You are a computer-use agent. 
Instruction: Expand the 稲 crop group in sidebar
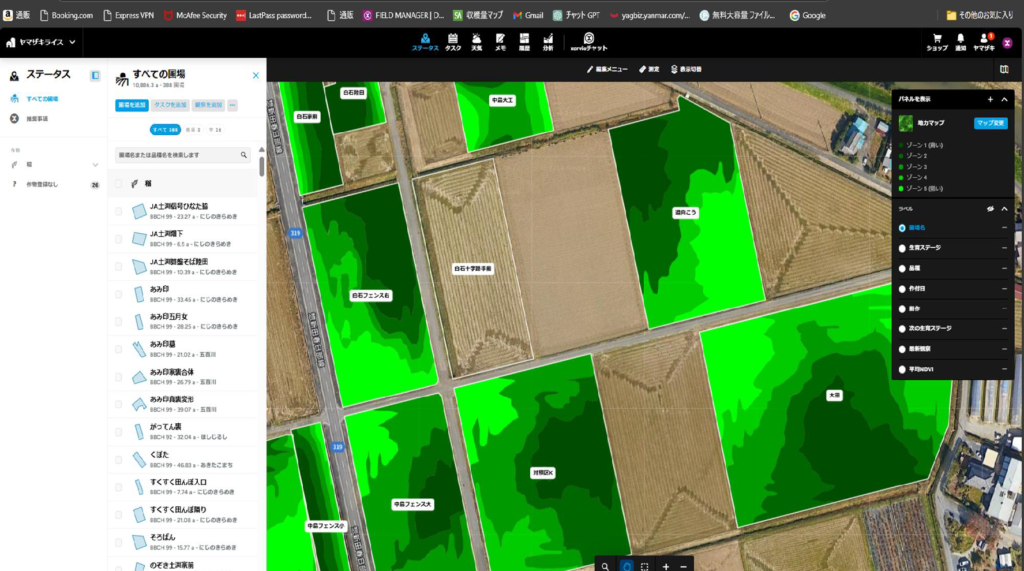95,164
